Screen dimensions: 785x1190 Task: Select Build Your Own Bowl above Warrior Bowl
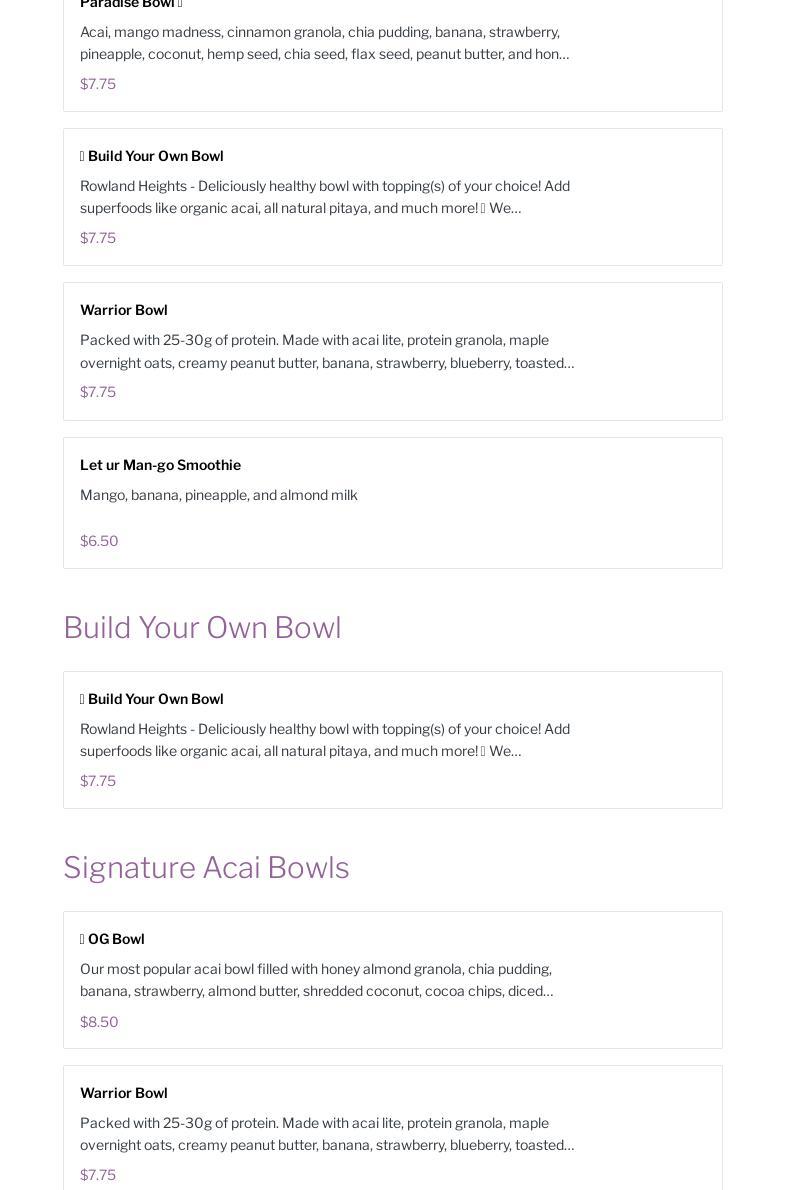coord(155,156)
